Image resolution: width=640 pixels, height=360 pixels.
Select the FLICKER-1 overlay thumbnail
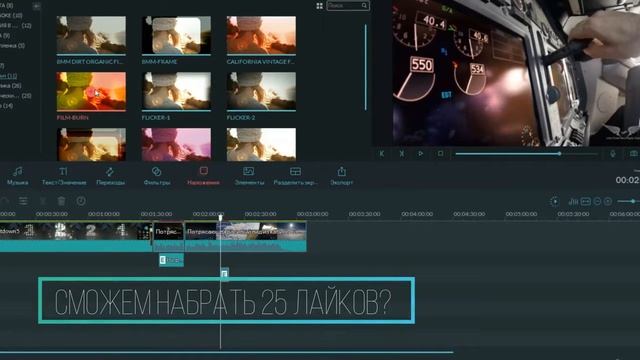176,91
